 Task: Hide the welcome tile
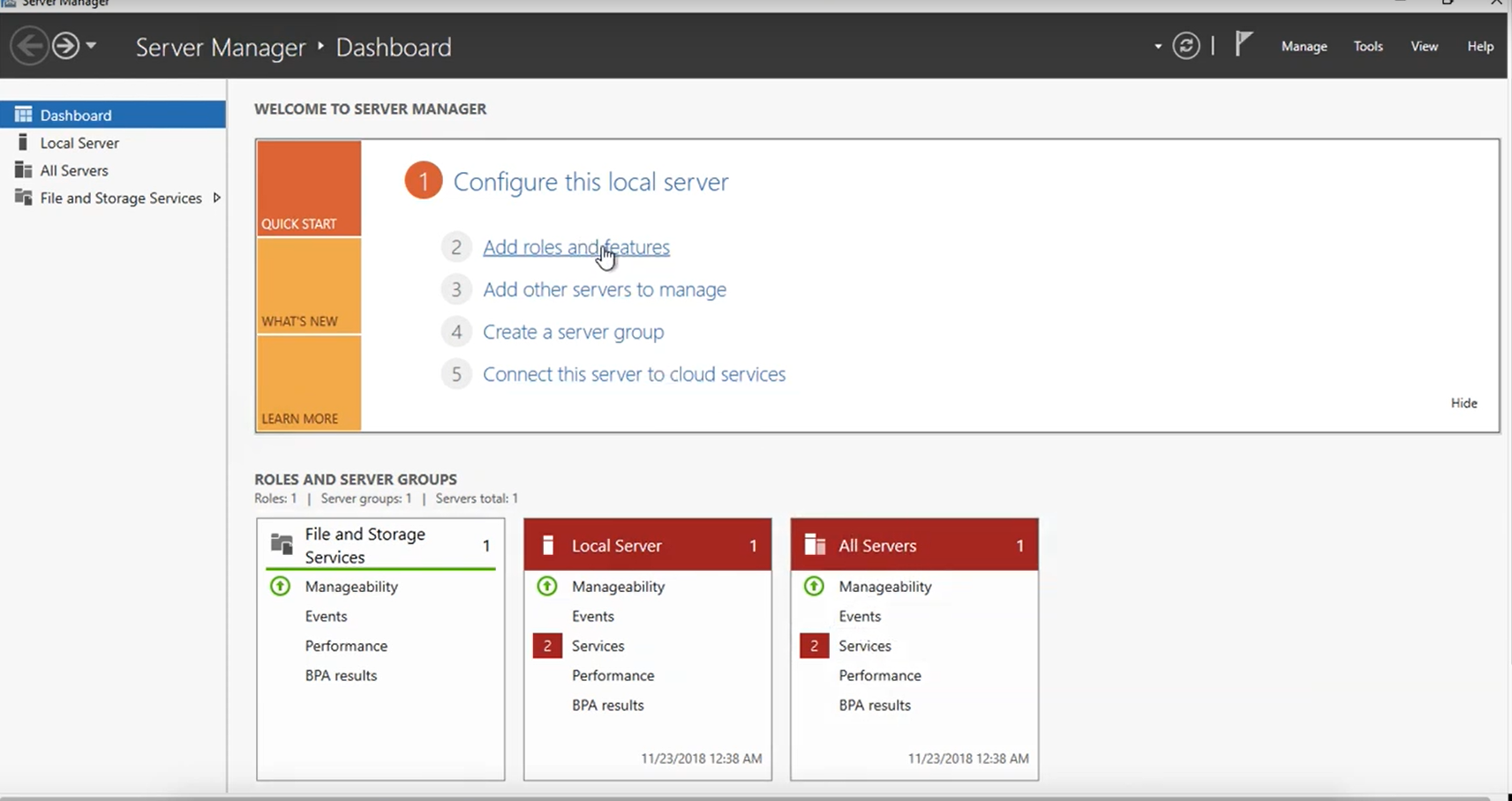click(1463, 403)
